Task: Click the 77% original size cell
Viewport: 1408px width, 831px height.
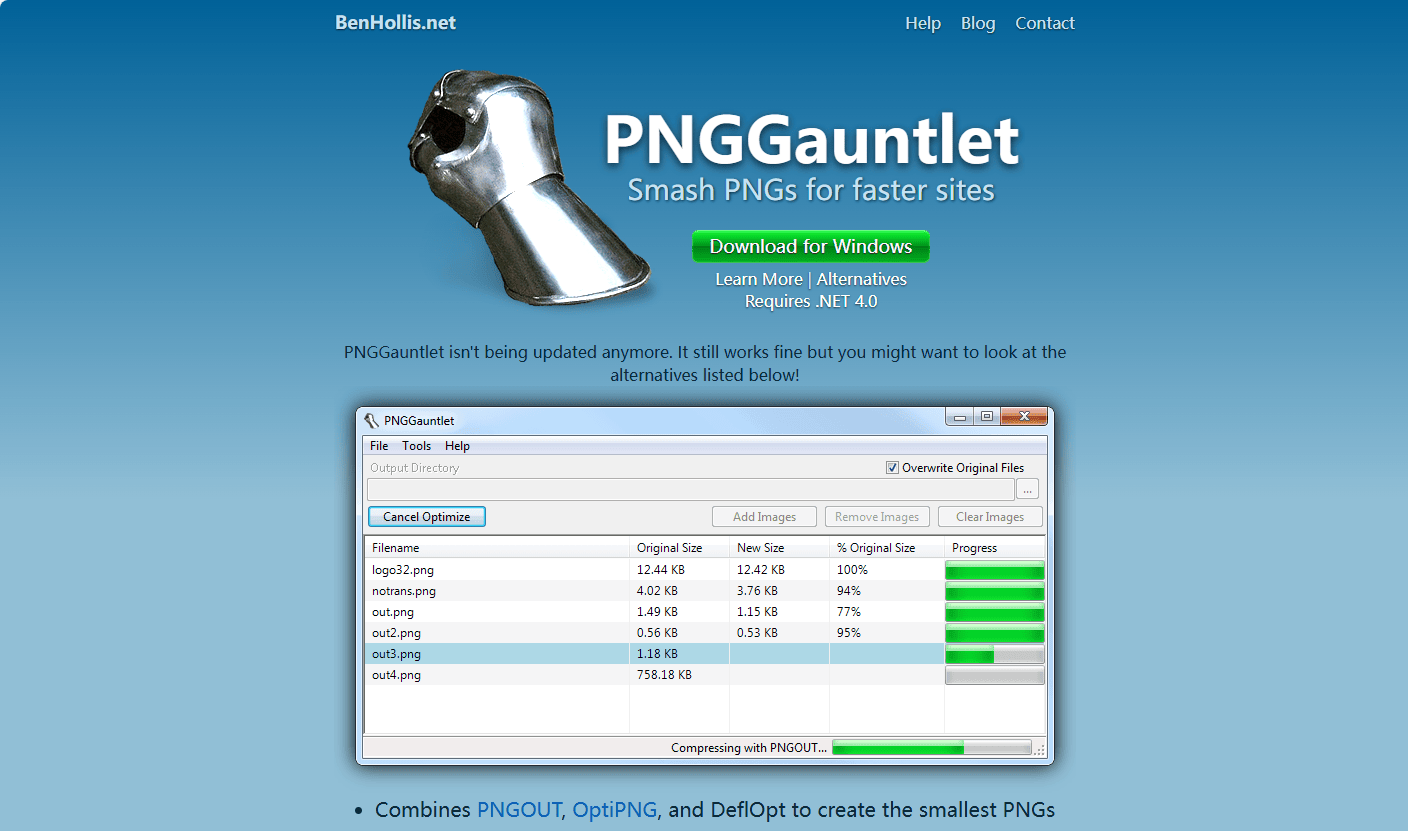Action: pos(849,612)
